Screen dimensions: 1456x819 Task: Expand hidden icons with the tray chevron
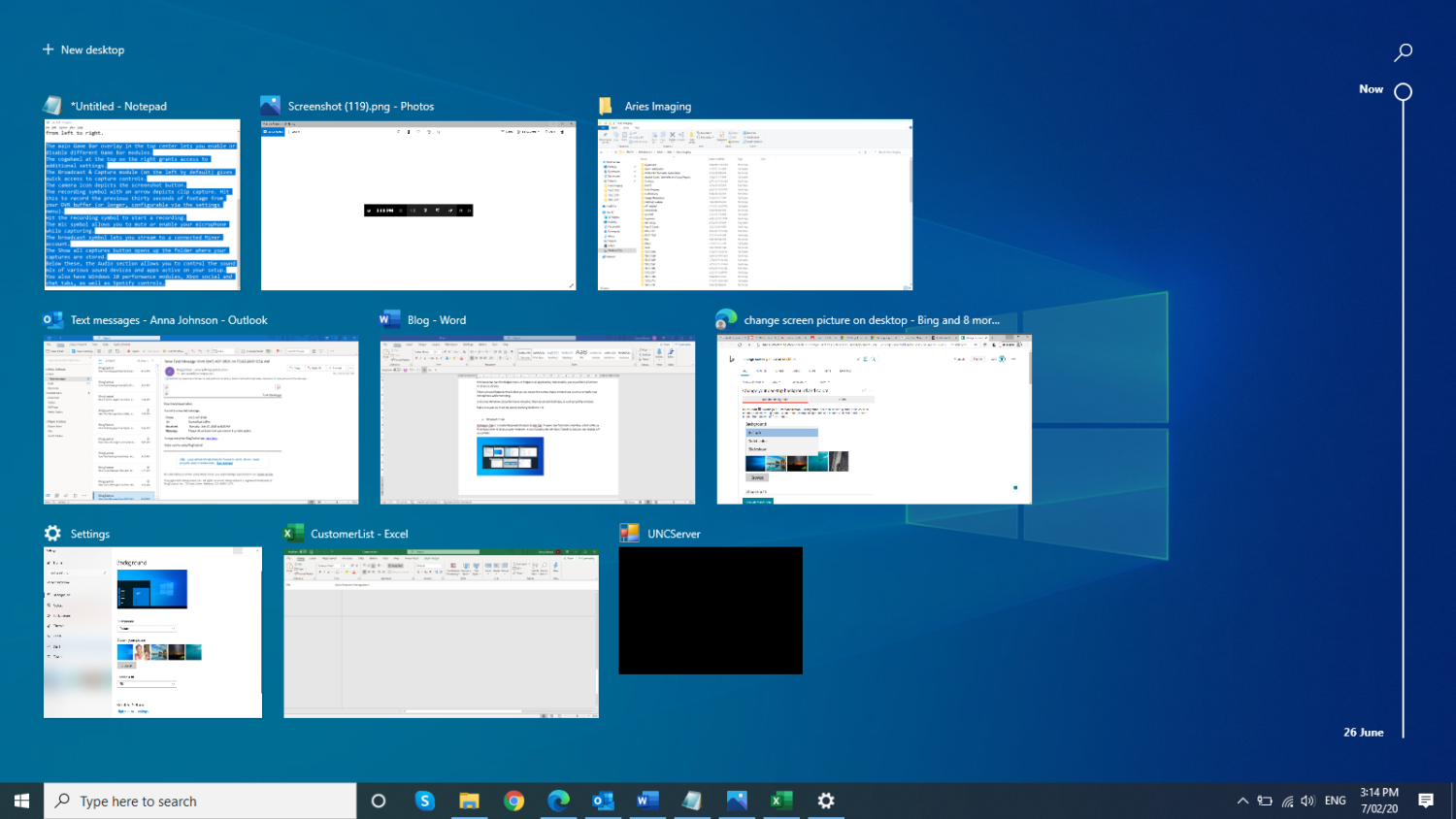(1242, 801)
